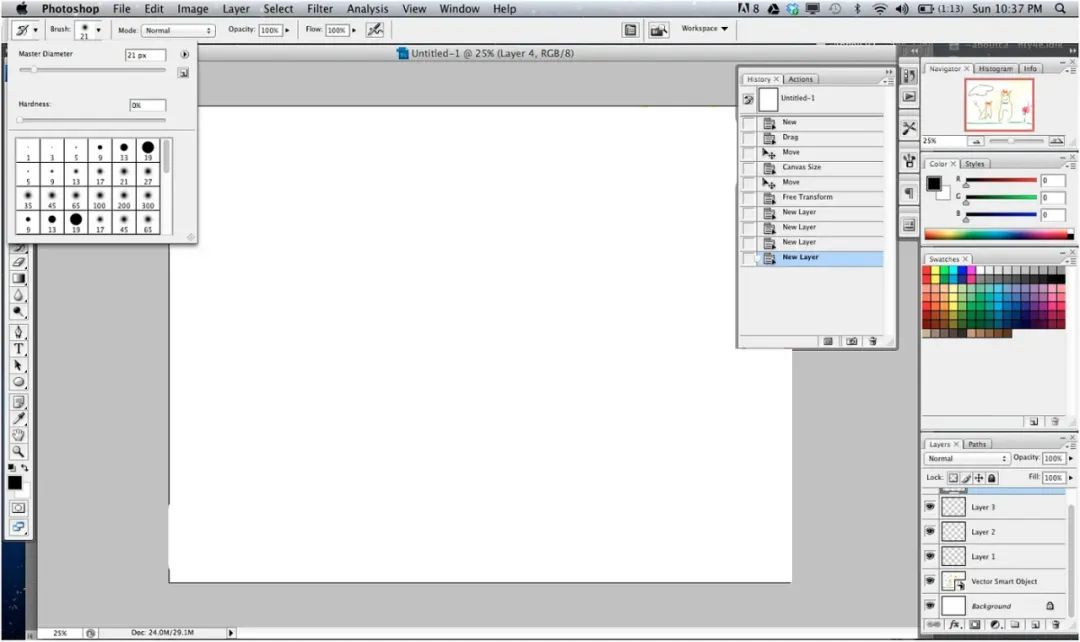
Task: Open the Workspace dropdown
Action: tap(704, 29)
